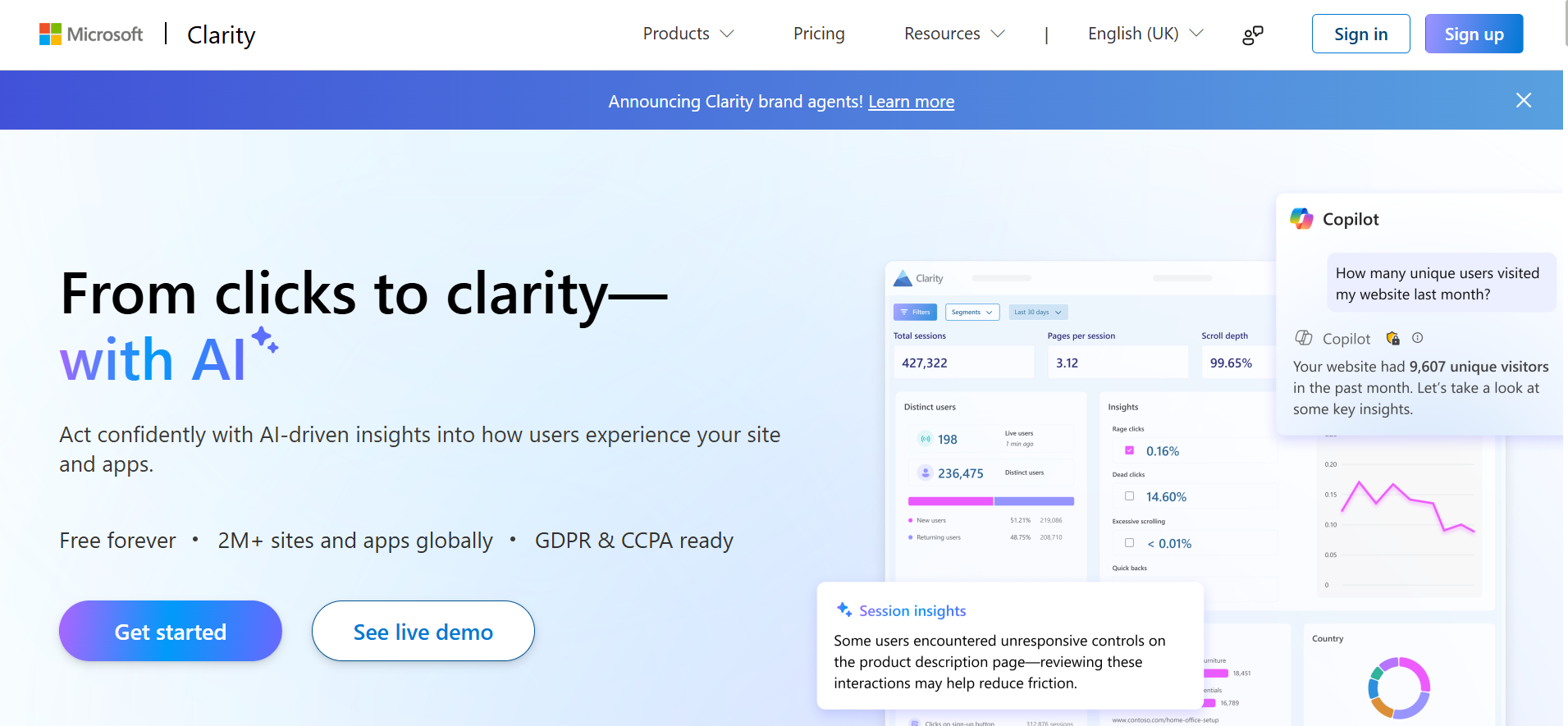Click the live users icon beside 198
The width and height of the screenshot is (1568, 726).
click(926, 439)
